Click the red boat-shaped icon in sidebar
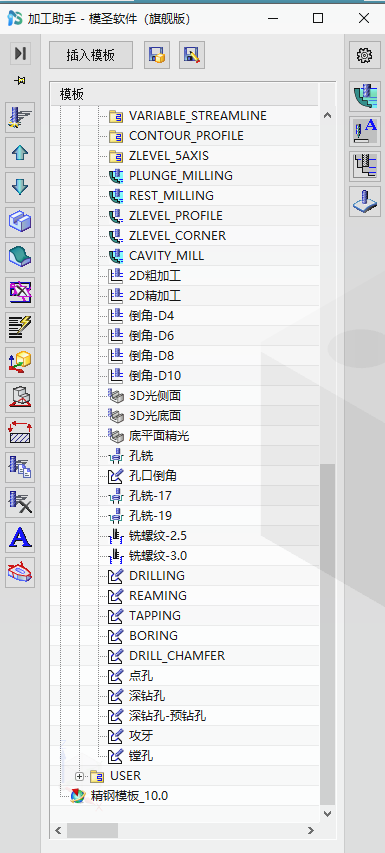The width and height of the screenshot is (385, 853). tap(20, 571)
